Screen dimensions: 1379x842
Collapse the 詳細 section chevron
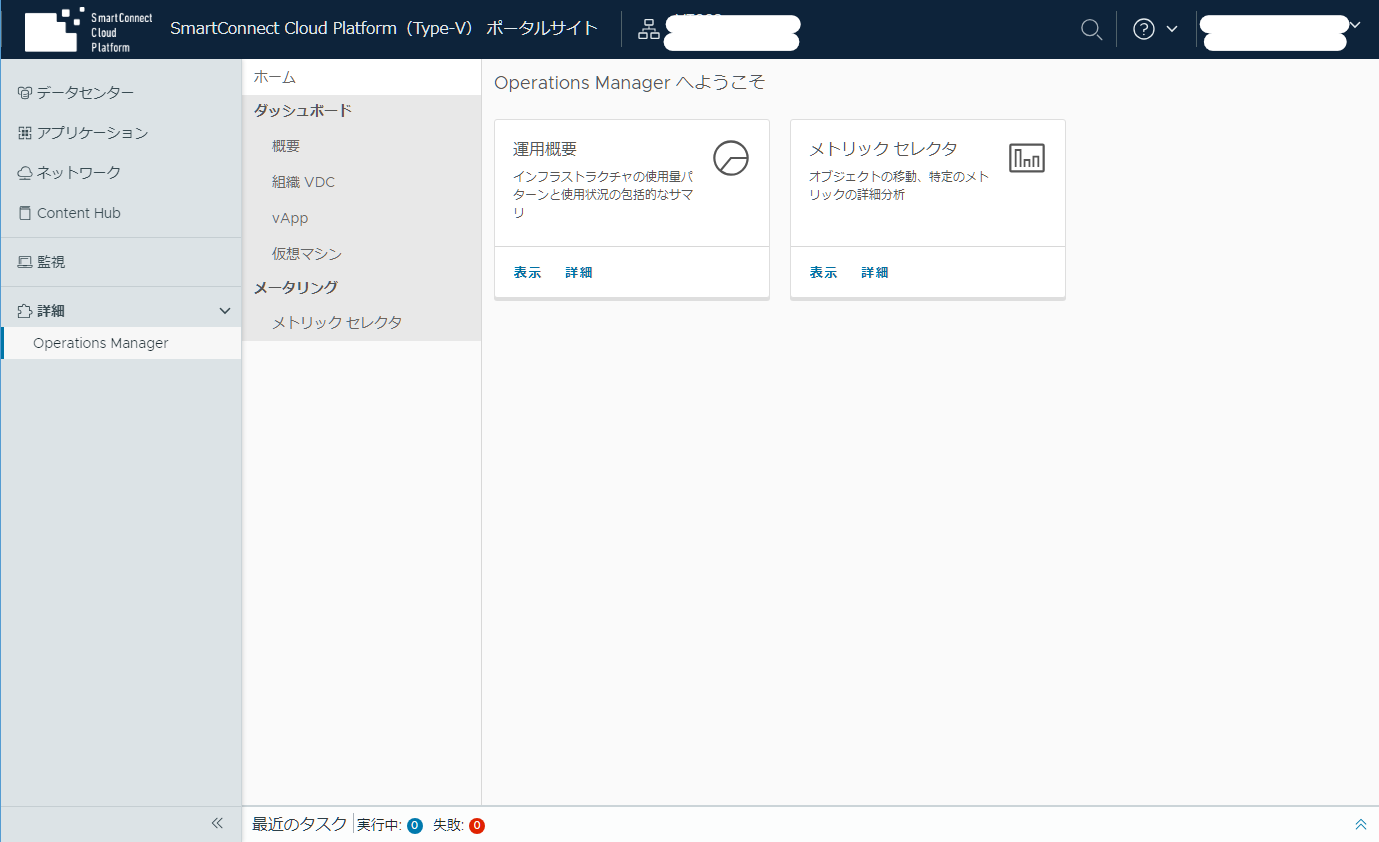(x=225, y=311)
